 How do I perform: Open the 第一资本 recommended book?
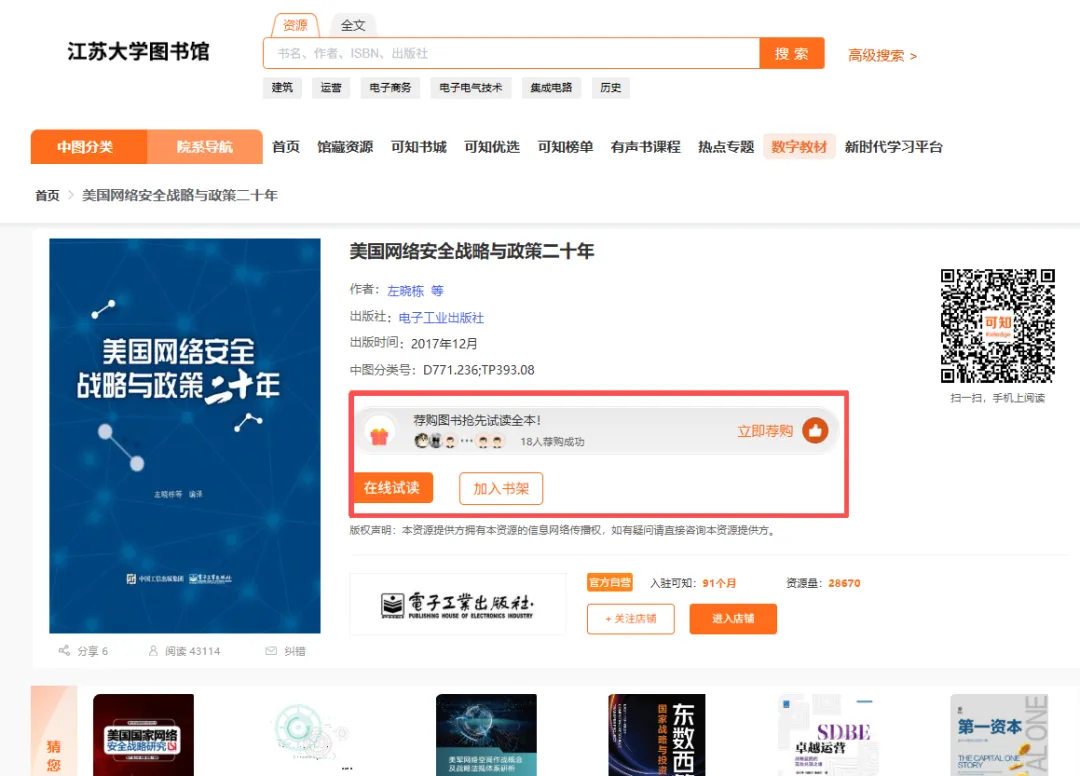(x=999, y=735)
